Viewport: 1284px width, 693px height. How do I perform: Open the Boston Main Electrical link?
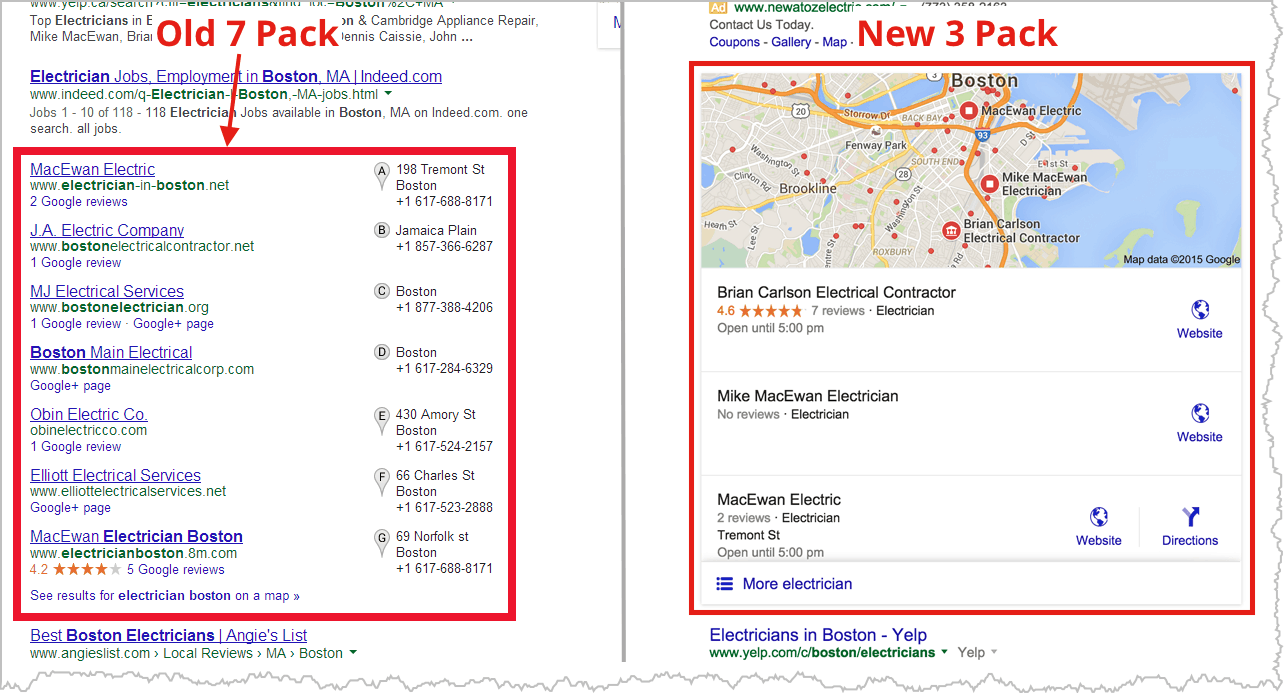tap(111, 352)
